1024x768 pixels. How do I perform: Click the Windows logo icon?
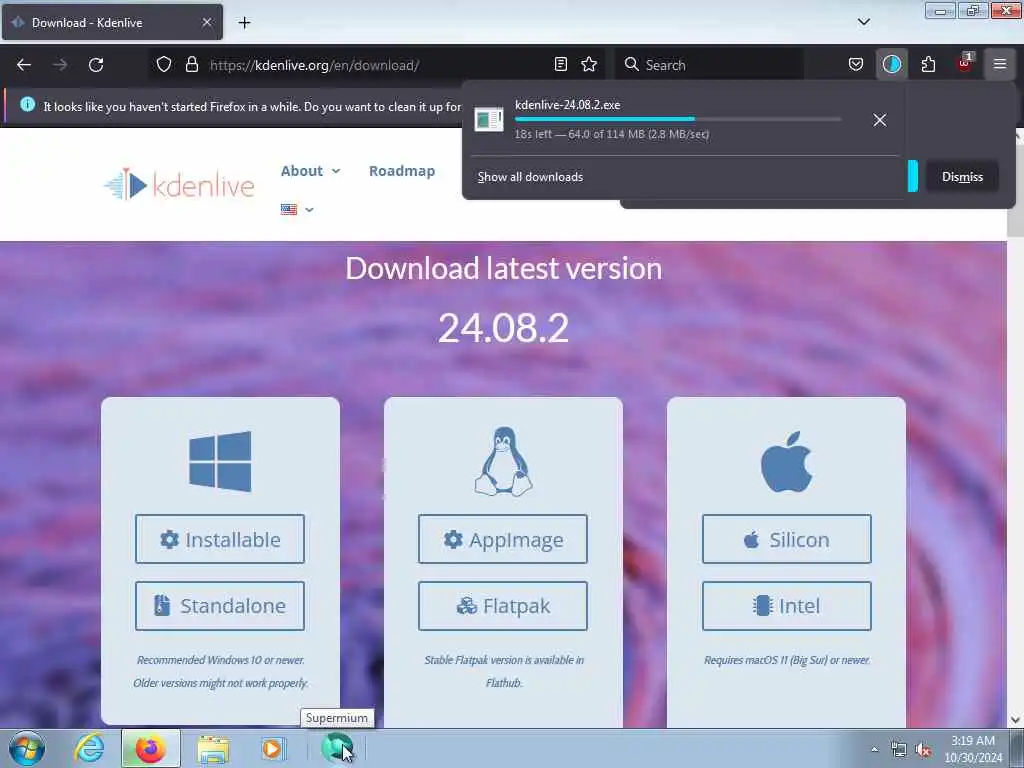click(x=220, y=461)
